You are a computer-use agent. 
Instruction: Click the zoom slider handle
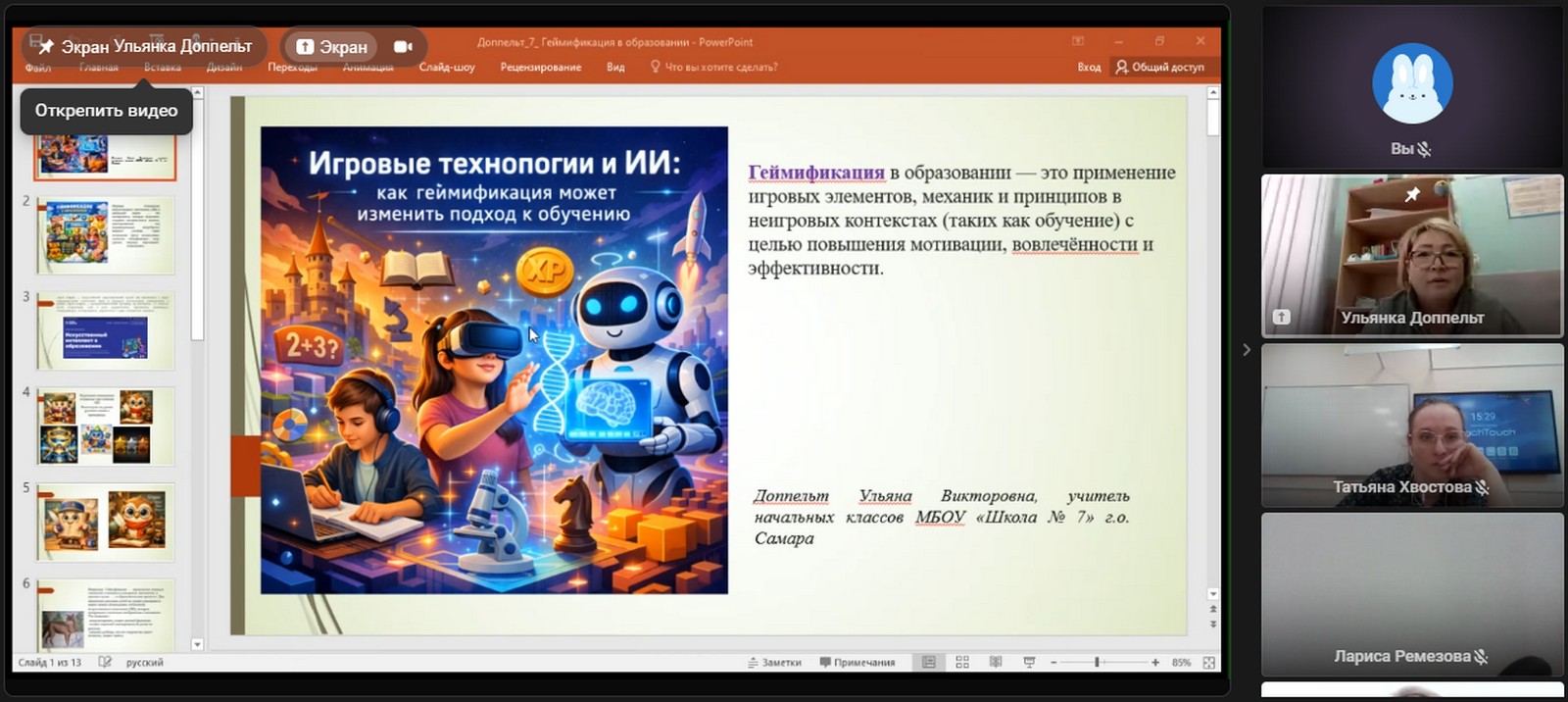(x=1097, y=663)
